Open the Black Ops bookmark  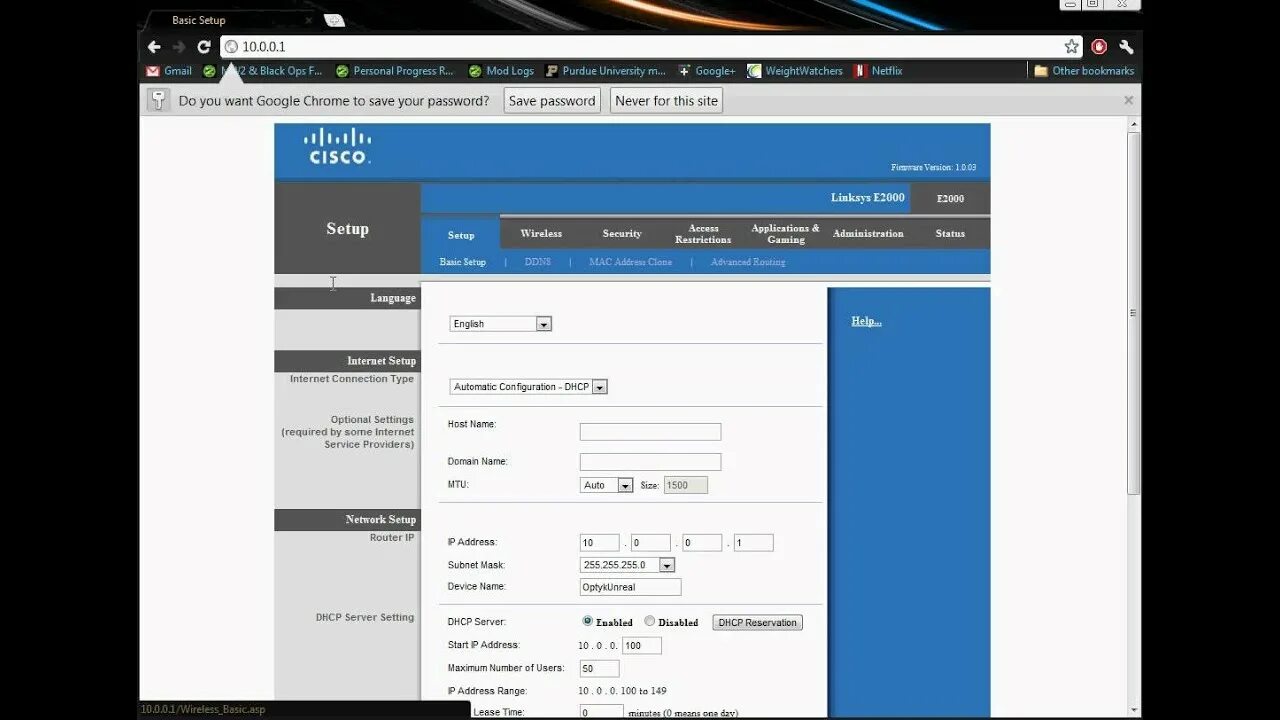click(x=263, y=71)
